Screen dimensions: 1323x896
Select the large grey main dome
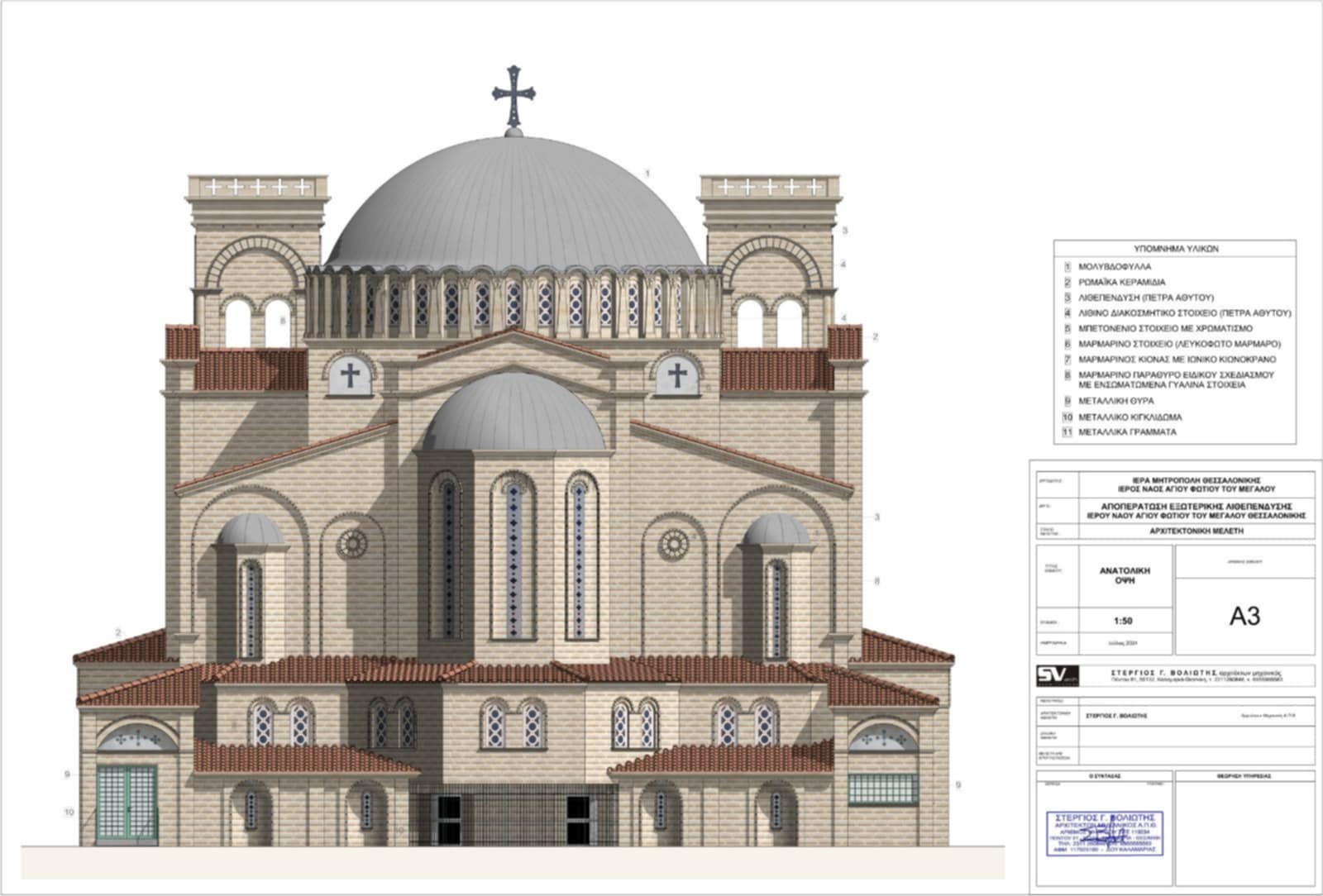(x=513, y=207)
